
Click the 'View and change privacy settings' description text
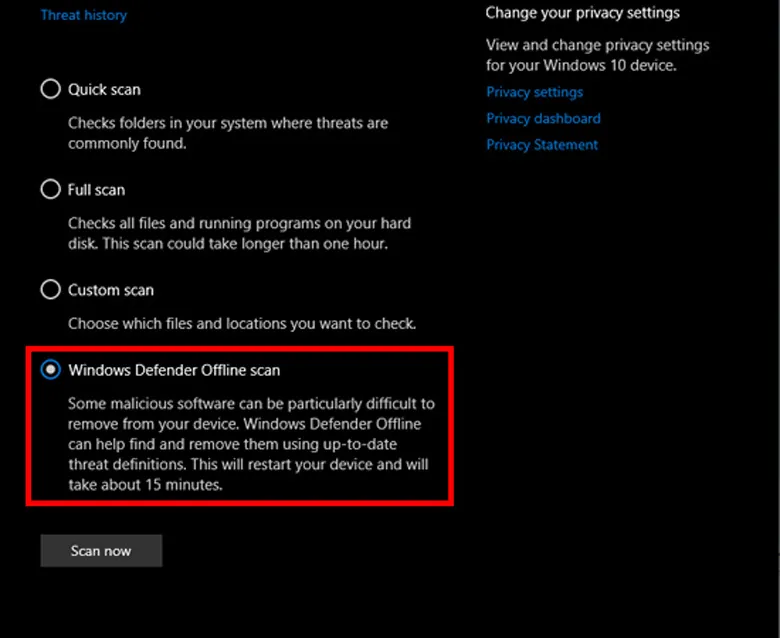(597, 55)
